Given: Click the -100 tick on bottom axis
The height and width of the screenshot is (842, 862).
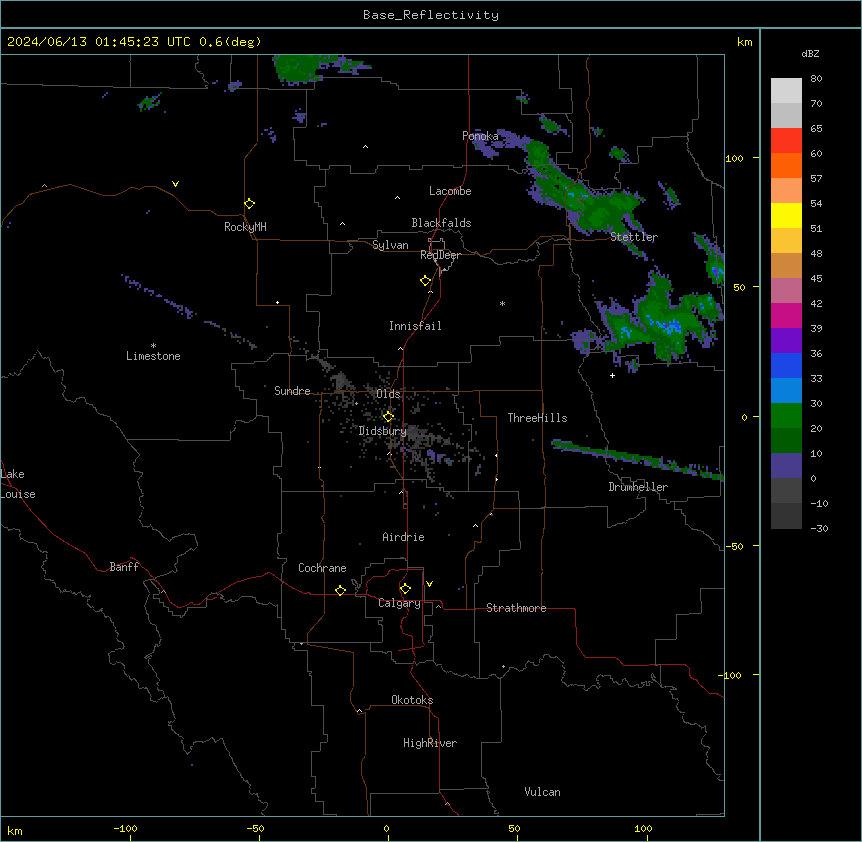Looking at the screenshot, I should click(125, 828).
